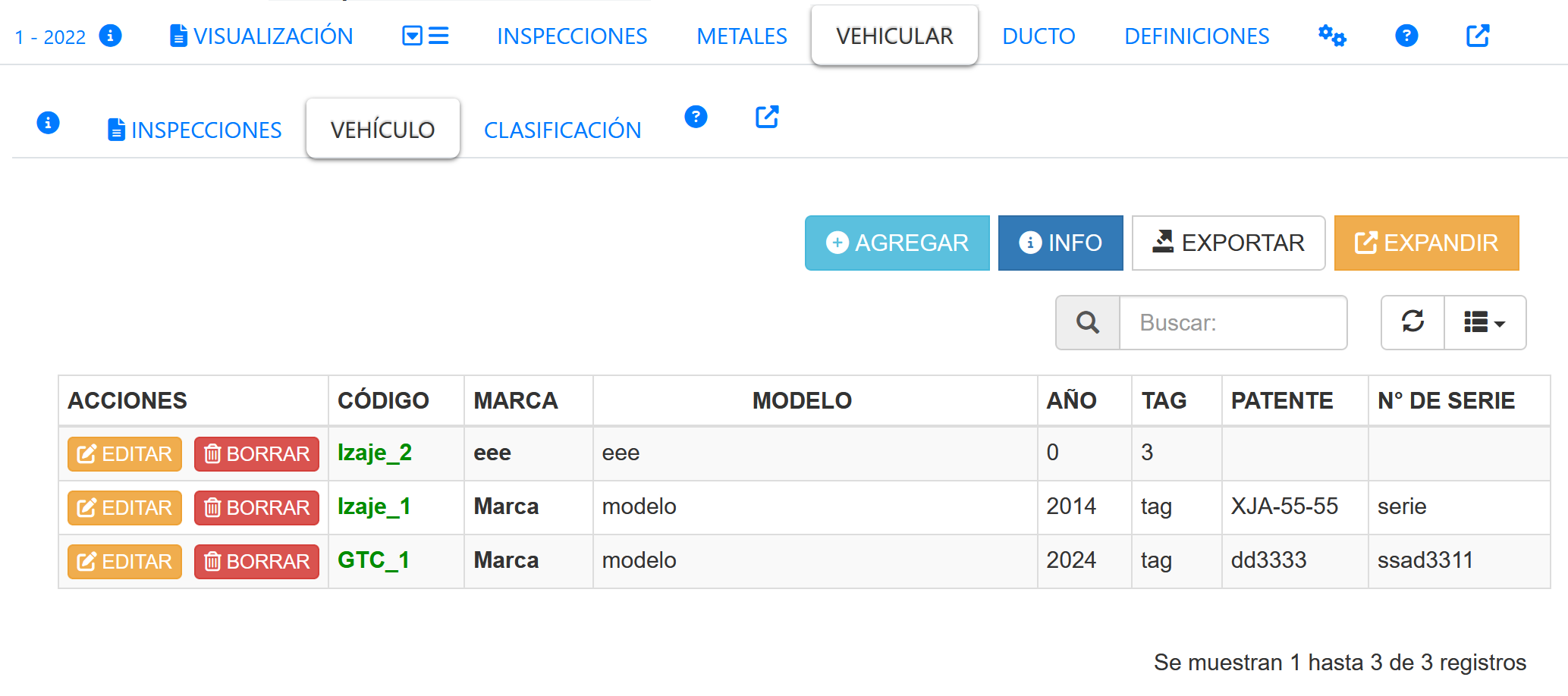The width and height of the screenshot is (1568, 696).
Task: Open the Clasificación sub-tab
Action: tap(562, 130)
